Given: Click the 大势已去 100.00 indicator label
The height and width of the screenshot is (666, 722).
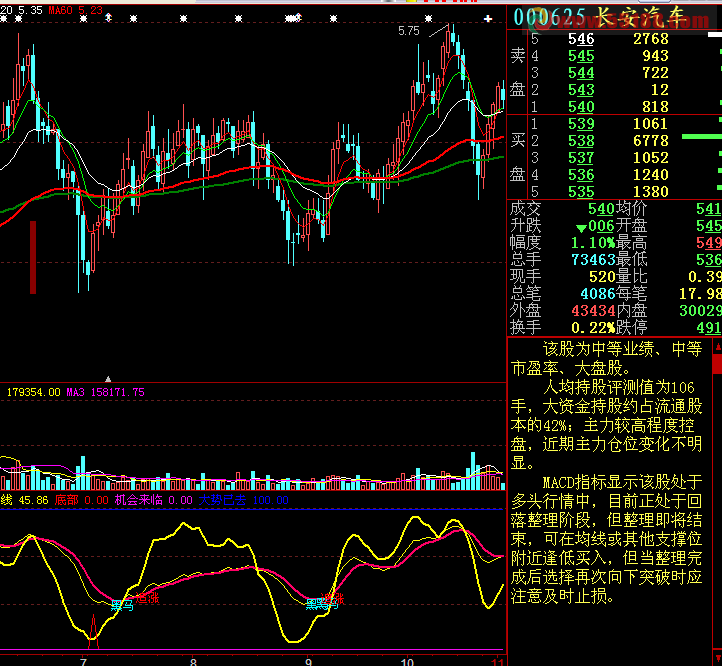Looking at the screenshot, I should tap(244, 500).
